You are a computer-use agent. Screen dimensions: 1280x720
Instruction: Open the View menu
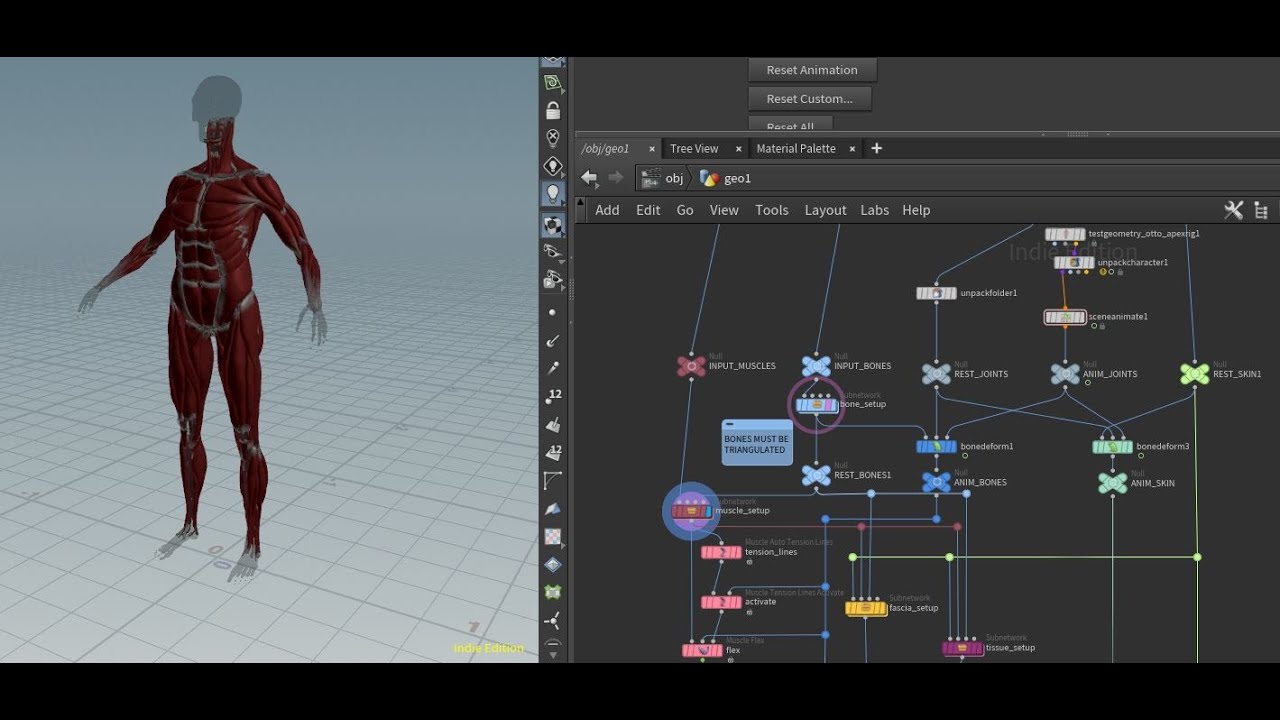[x=724, y=210]
